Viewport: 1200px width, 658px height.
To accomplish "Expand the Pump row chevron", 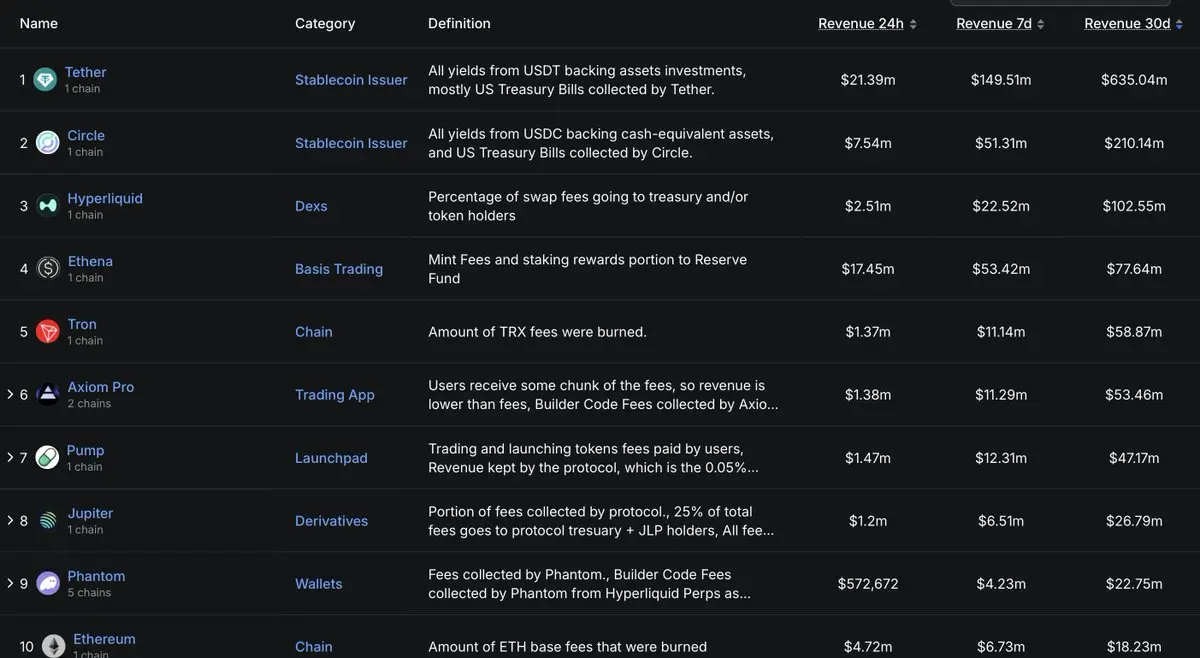I will (10, 458).
